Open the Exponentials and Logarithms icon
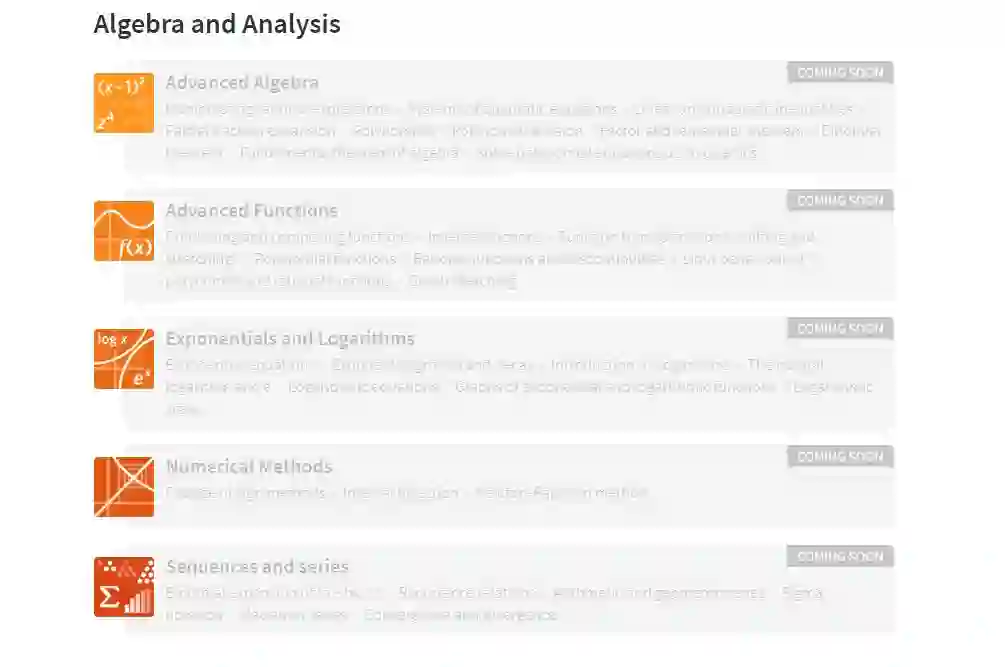This screenshot has height=667, width=1005. pyautogui.click(x=124, y=359)
